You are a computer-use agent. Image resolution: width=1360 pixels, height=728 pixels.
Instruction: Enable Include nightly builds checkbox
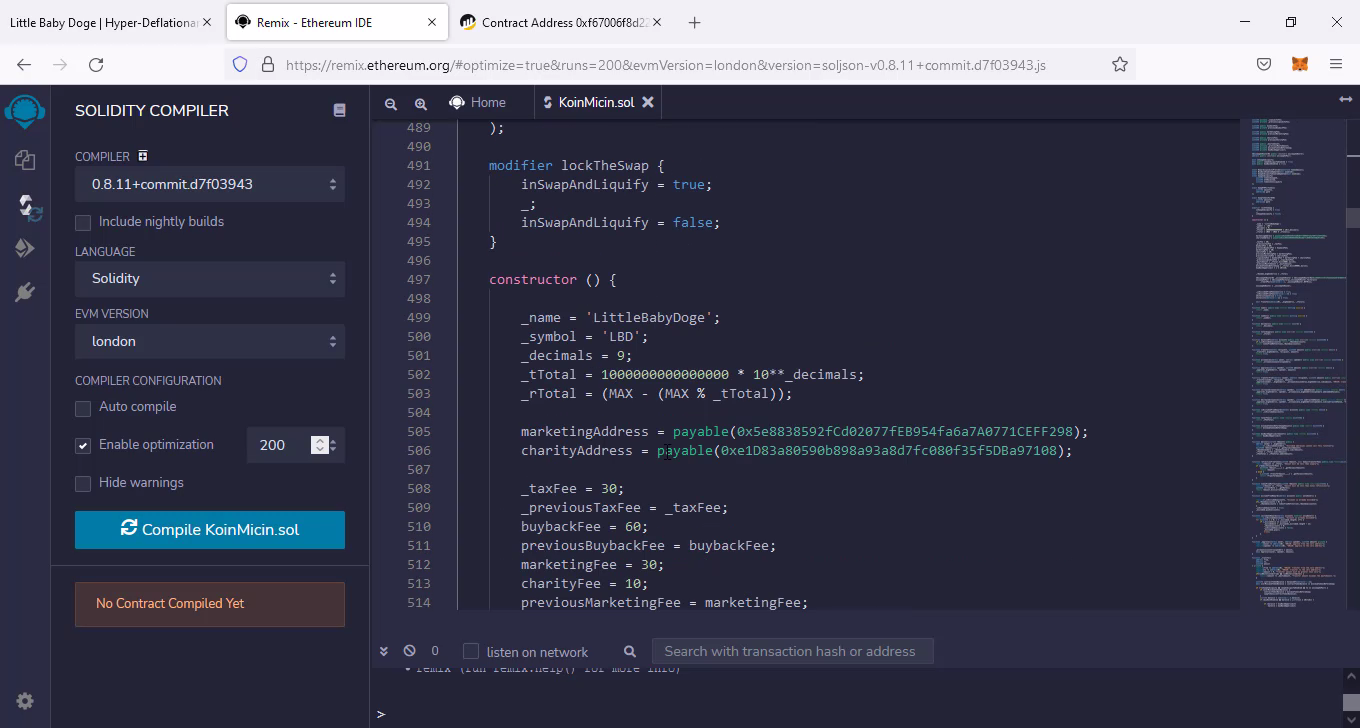coord(83,222)
